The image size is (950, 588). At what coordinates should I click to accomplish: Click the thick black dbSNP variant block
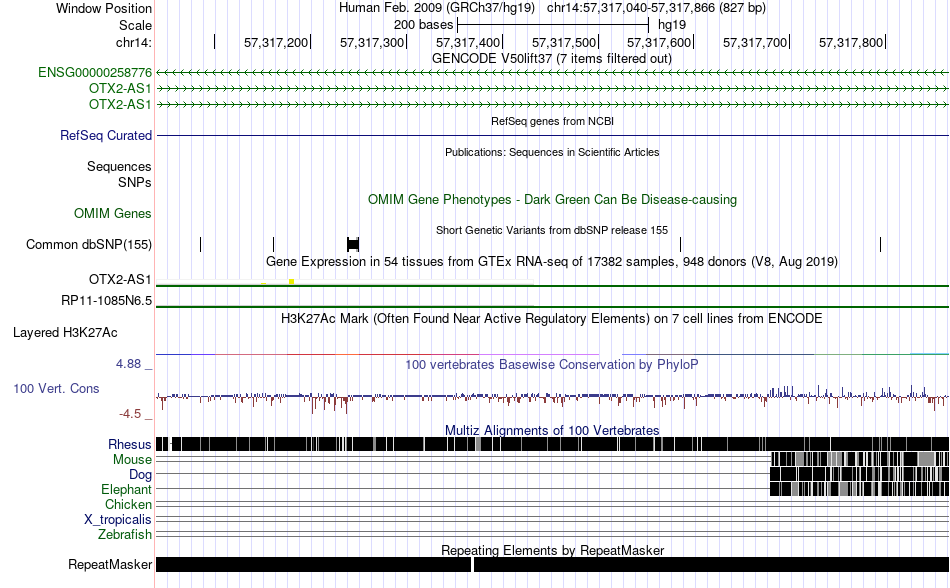click(x=353, y=244)
